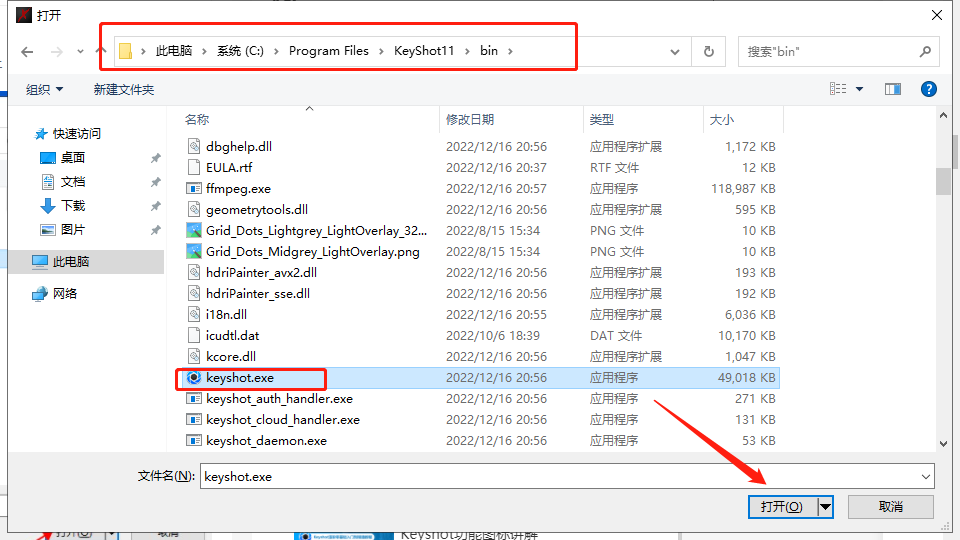The image size is (960, 540).
Task: Select geometrytools.dll file
Action: coord(257,209)
